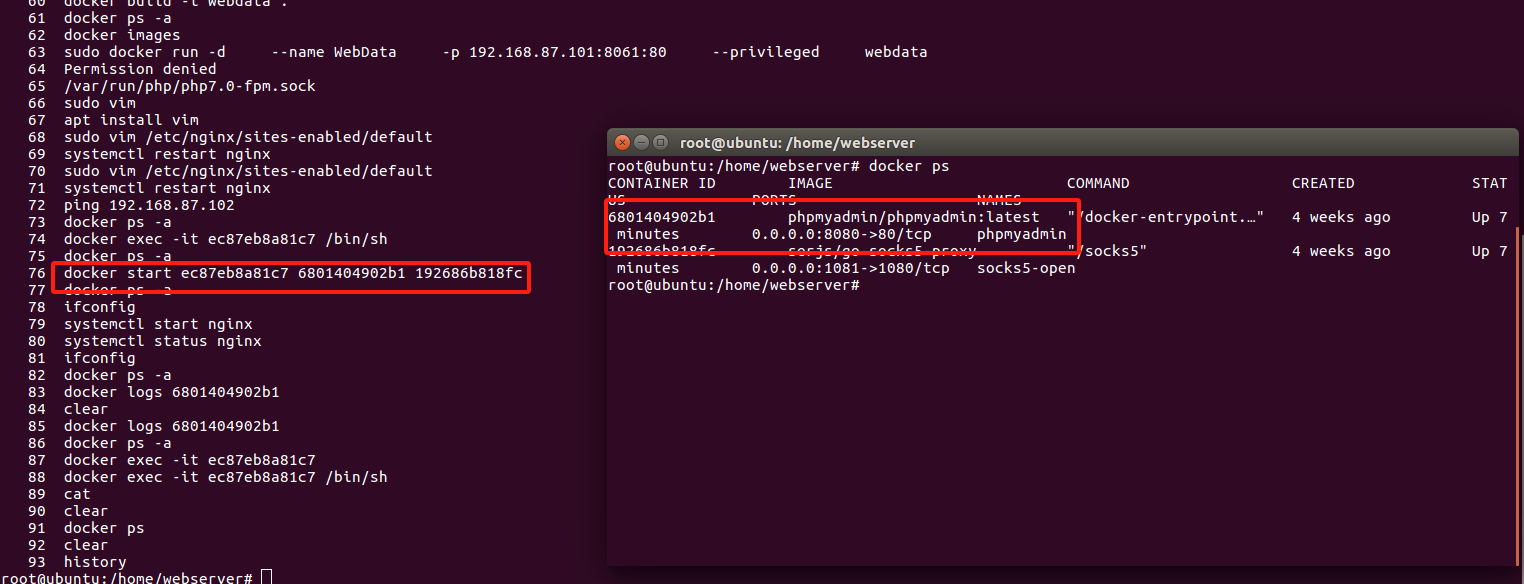
Task: Click history line 76 'docker start ec87eb8a81c7'
Action: tap(176, 273)
